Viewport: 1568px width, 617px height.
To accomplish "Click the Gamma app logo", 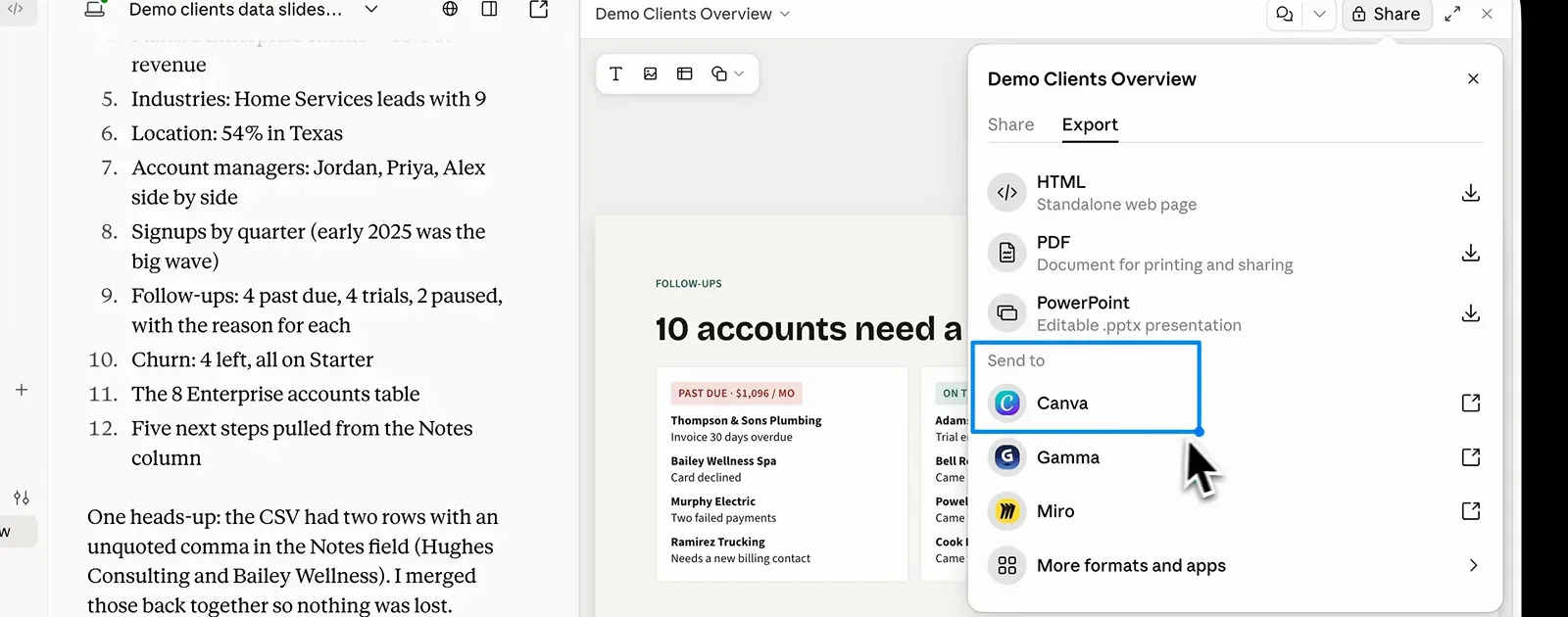I will [x=1006, y=456].
